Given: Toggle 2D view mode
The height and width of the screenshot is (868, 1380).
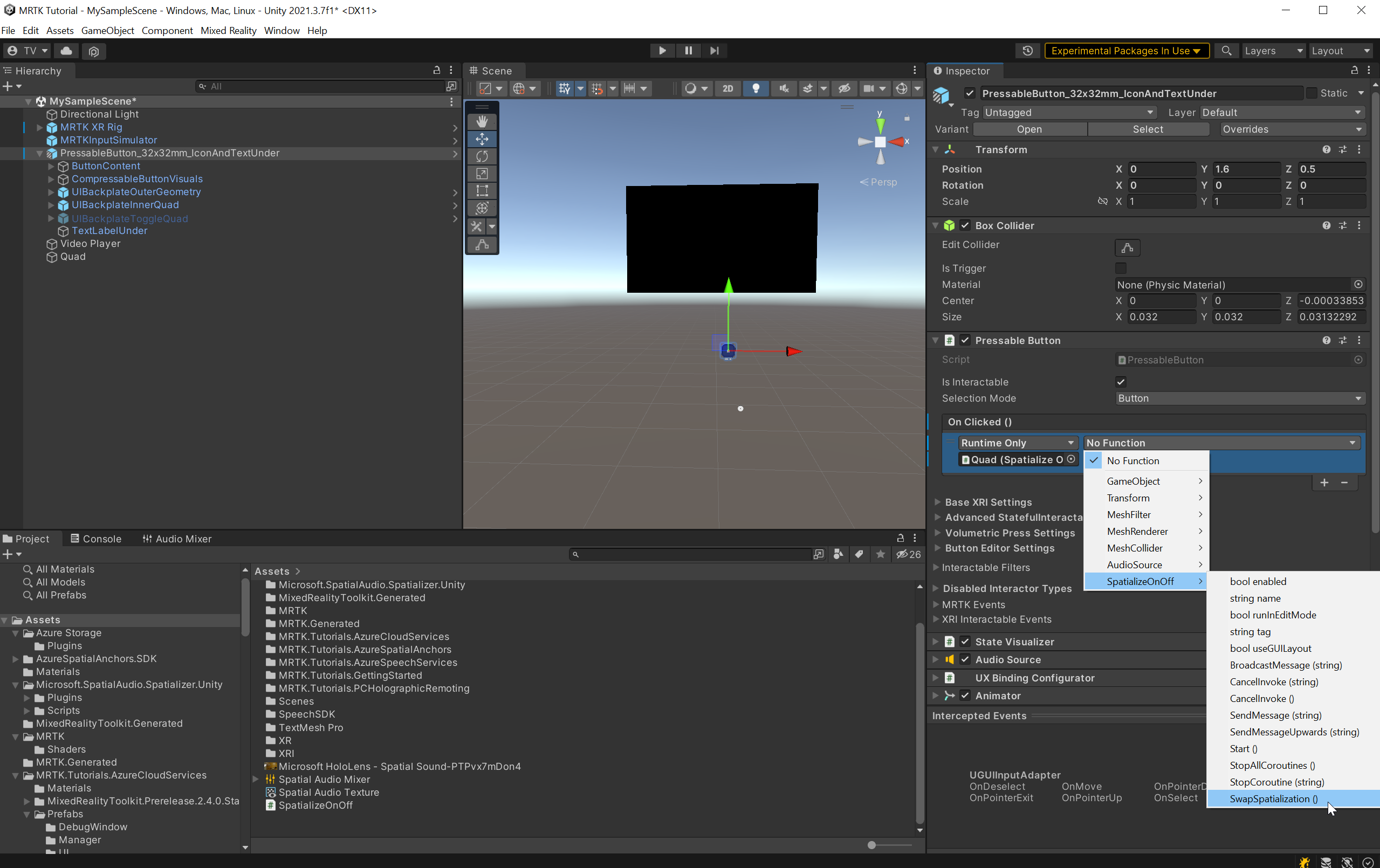Looking at the screenshot, I should click(x=728, y=89).
